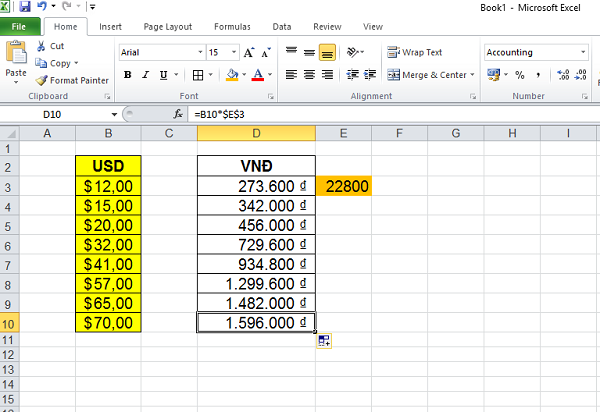Click the Save icon in Quick Access Toolbar
This screenshot has width=600, height=412.
tap(25, 7)
